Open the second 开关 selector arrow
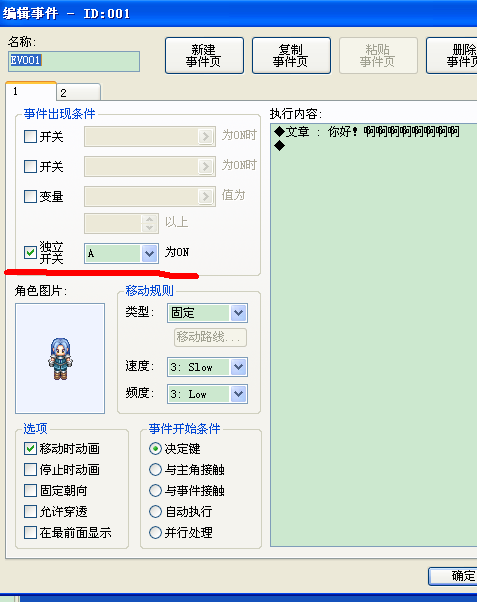Viewport: 477px width, 602px height. pyautogui.click(x=206, y=167)
